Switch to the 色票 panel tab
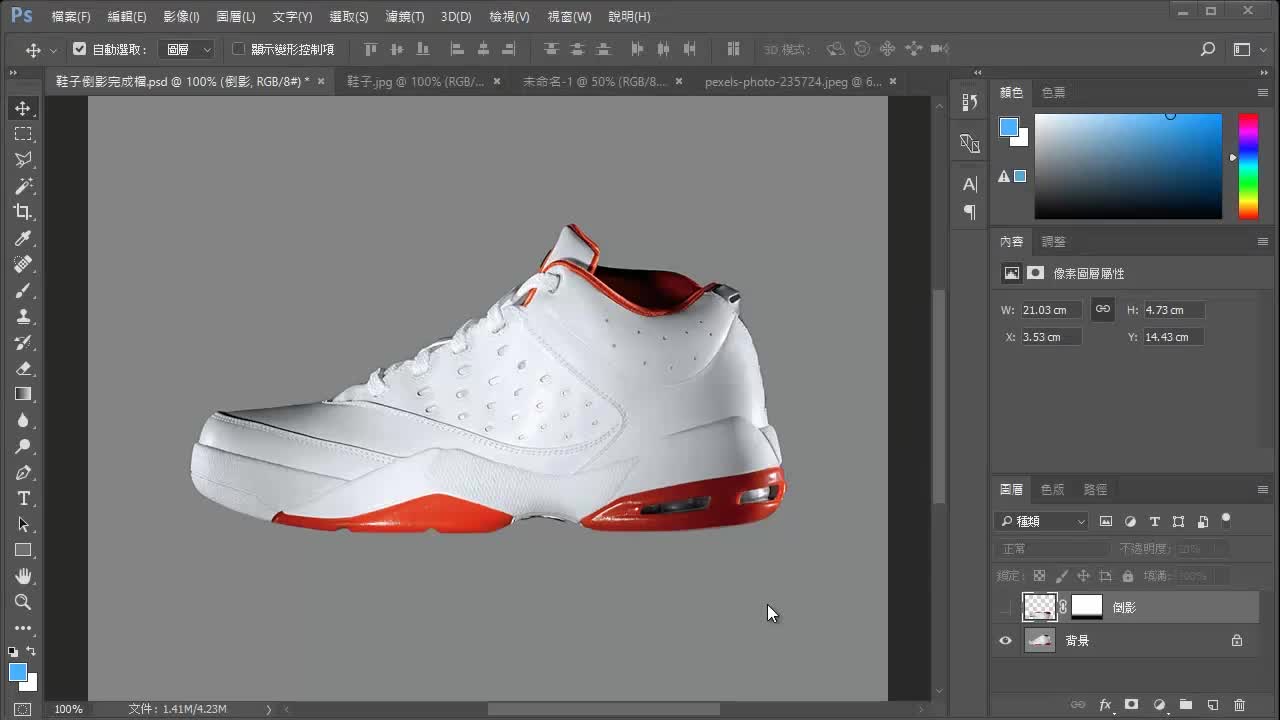The image size is (1280, 720). 1053,92
